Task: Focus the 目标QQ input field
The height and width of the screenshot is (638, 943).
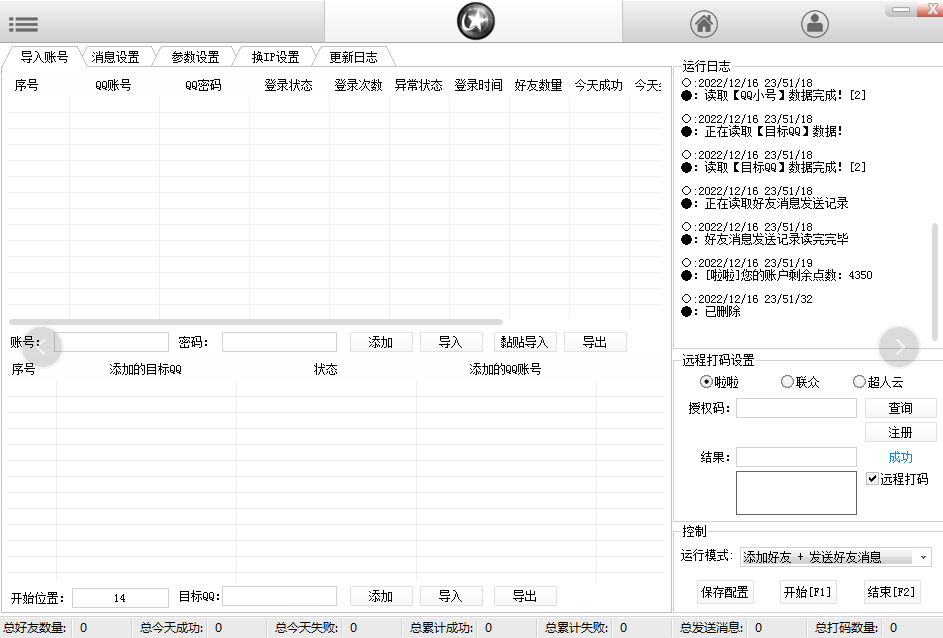Action: (280, 596)
